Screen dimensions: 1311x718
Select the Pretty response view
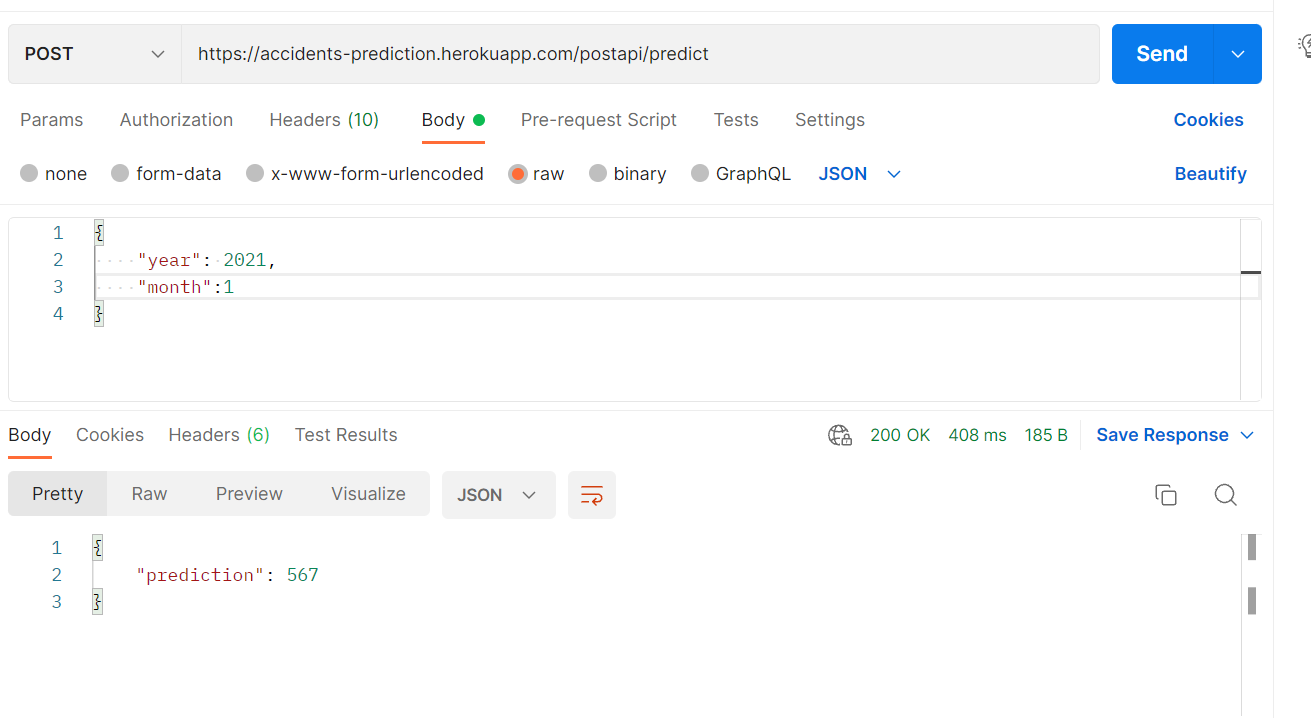(x=58, y=494)
